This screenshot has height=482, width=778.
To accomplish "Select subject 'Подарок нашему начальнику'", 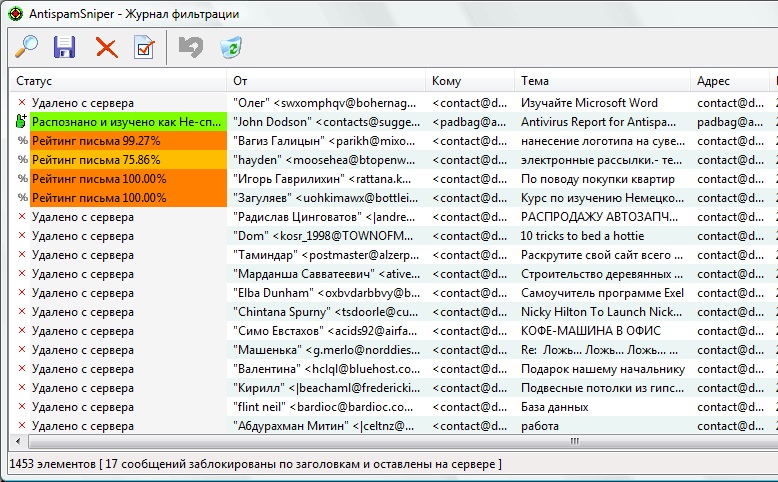I will 603,369.
